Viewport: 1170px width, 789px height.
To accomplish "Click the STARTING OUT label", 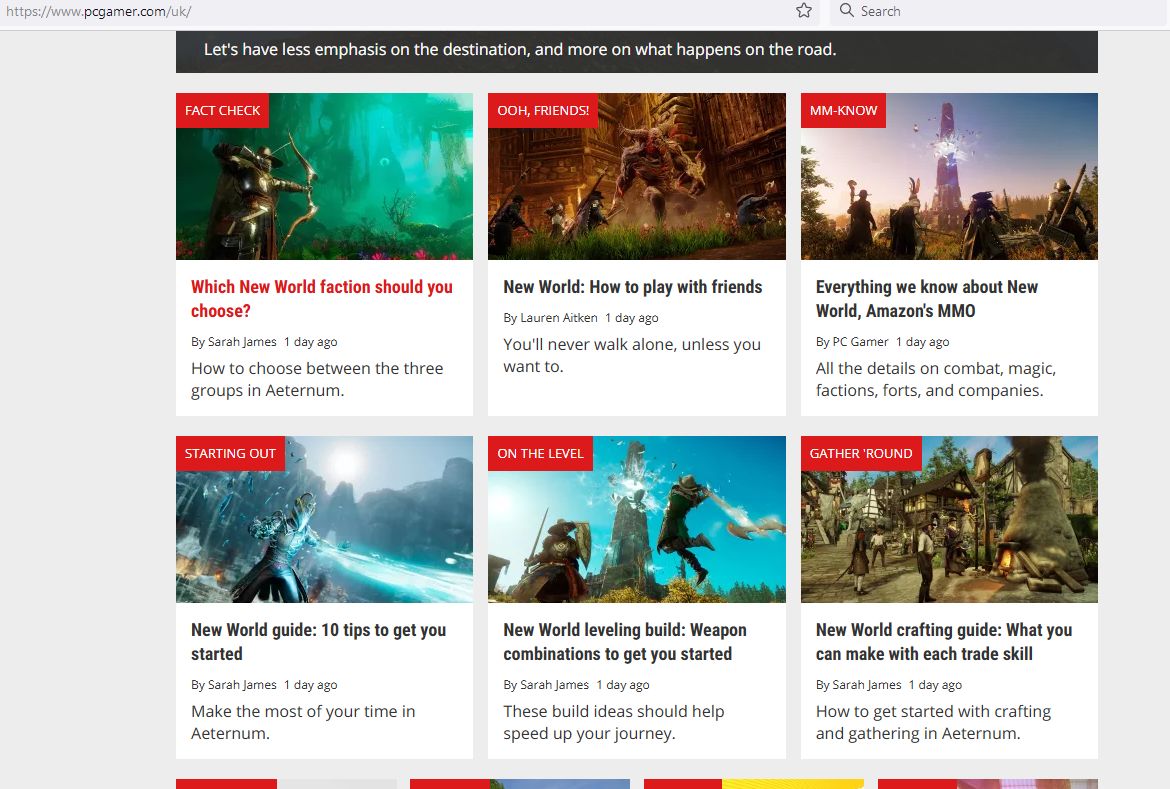I will click(230, 453).
